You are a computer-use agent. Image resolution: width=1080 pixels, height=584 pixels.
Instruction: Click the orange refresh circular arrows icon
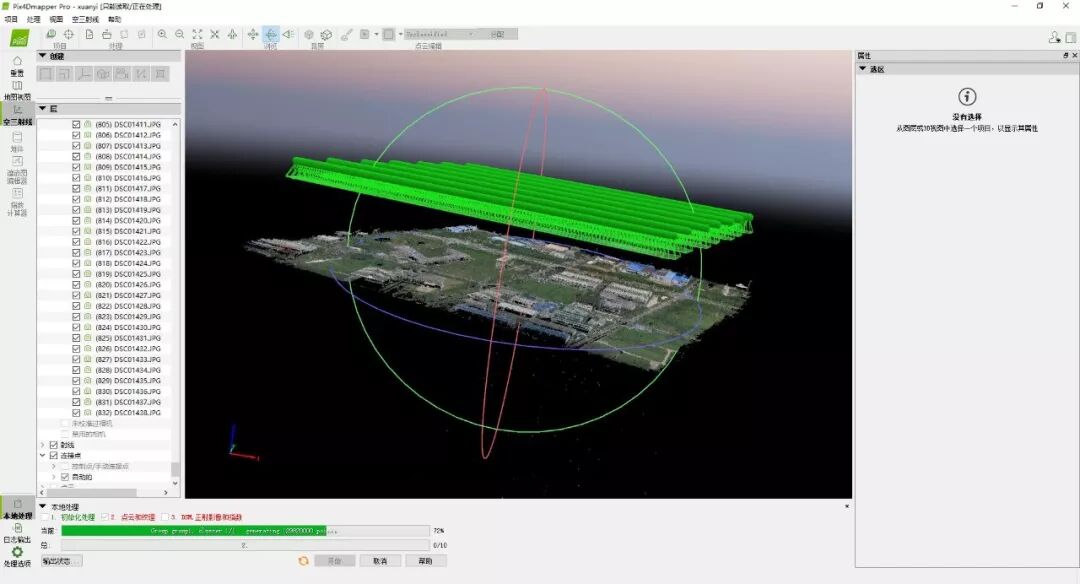tap(303, 561)
